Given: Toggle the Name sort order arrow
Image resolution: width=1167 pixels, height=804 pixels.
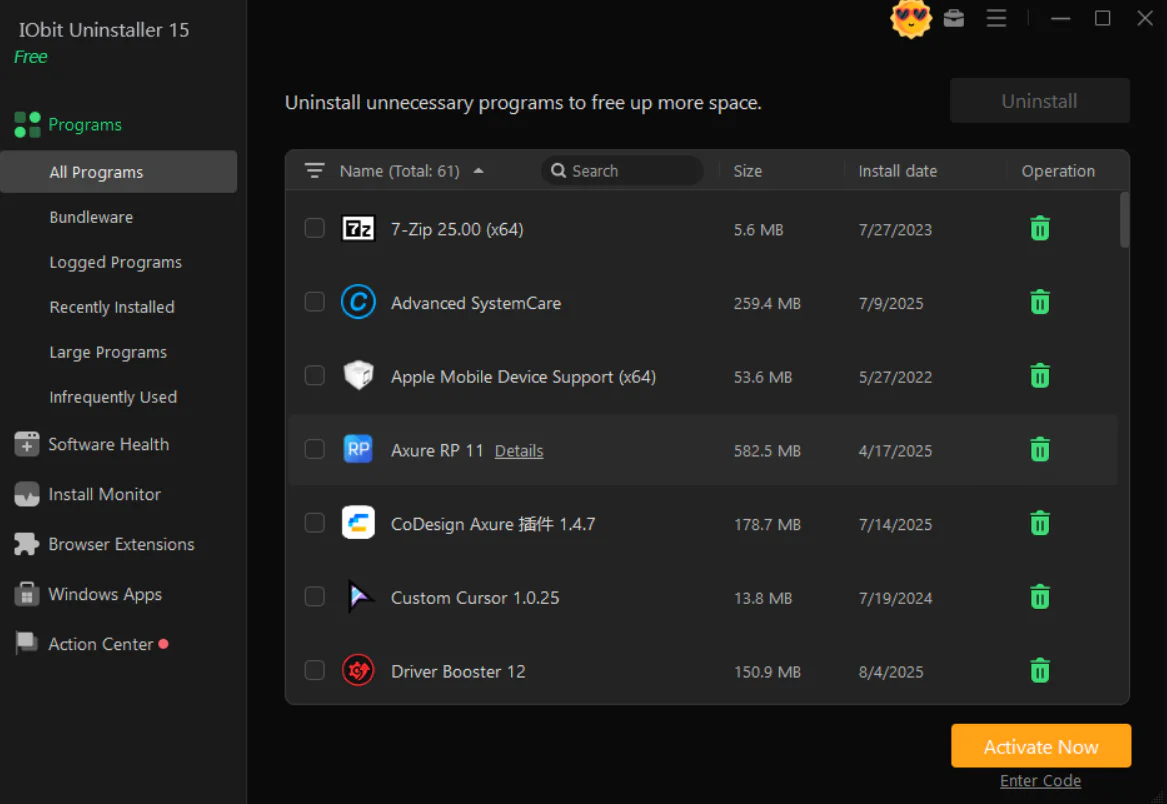Looking at the screenshot, I should [478, 170].
